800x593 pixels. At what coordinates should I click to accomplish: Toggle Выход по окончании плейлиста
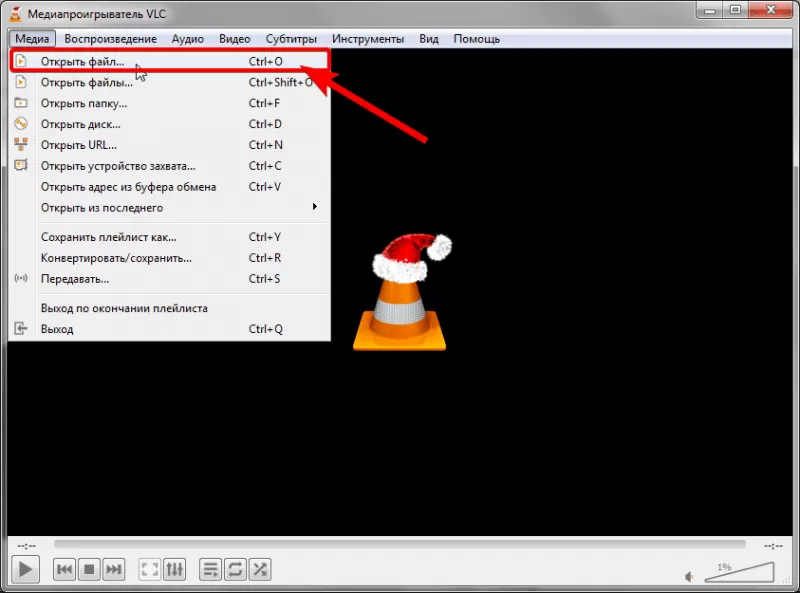click(169, 308)
